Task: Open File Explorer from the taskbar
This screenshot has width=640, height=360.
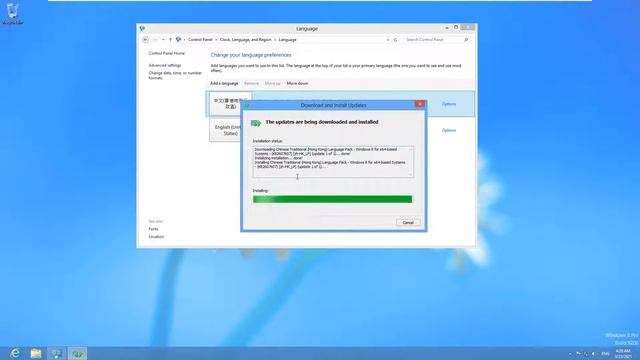Action: pyautogui.click(x=36, y=353)
